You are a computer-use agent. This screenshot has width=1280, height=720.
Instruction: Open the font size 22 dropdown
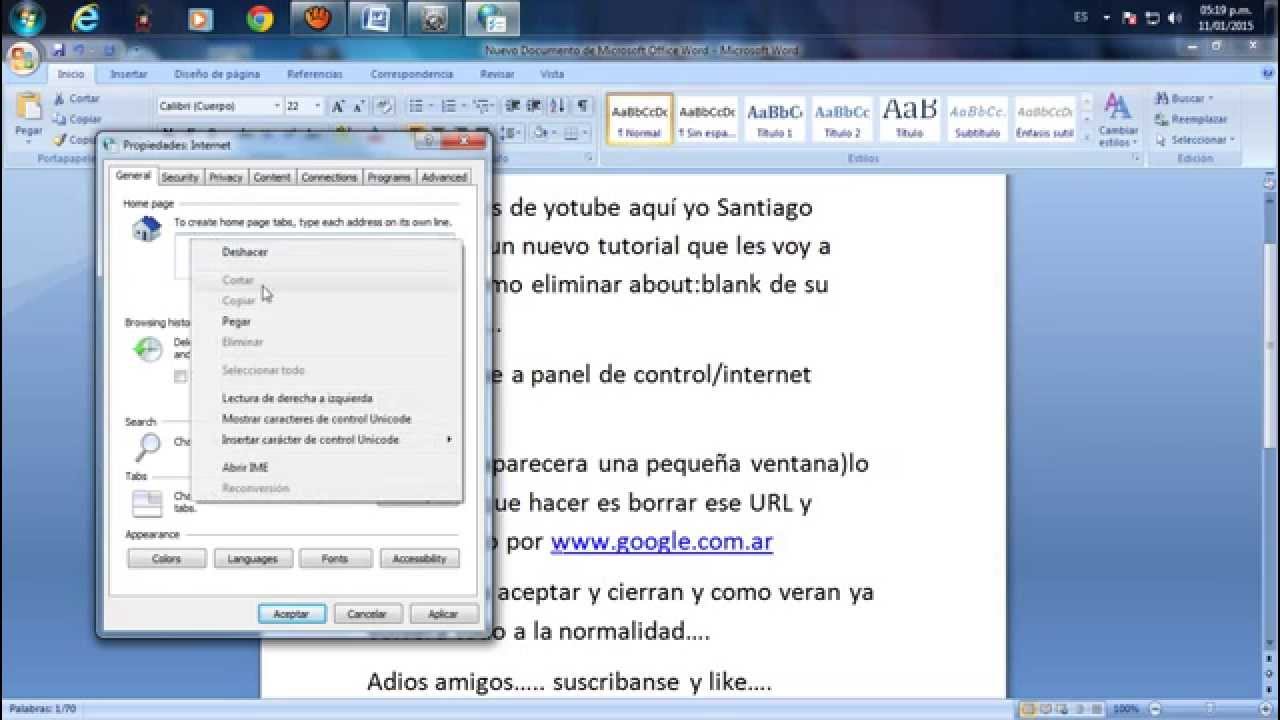coord(318,106)
